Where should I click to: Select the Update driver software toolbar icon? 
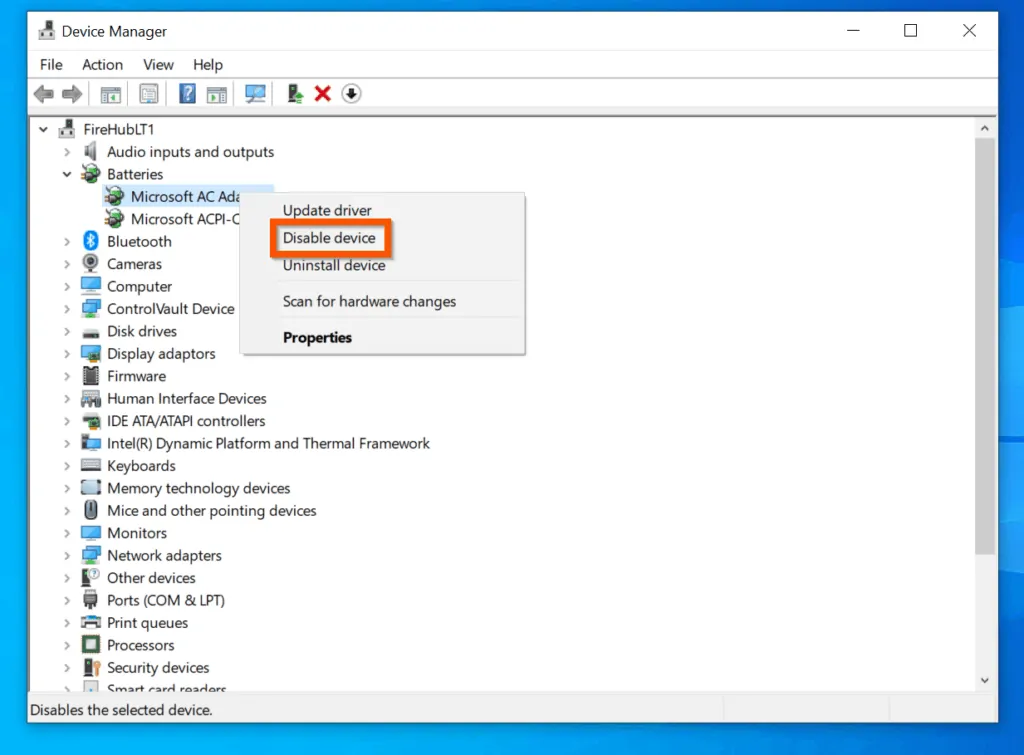coord(294,93)
